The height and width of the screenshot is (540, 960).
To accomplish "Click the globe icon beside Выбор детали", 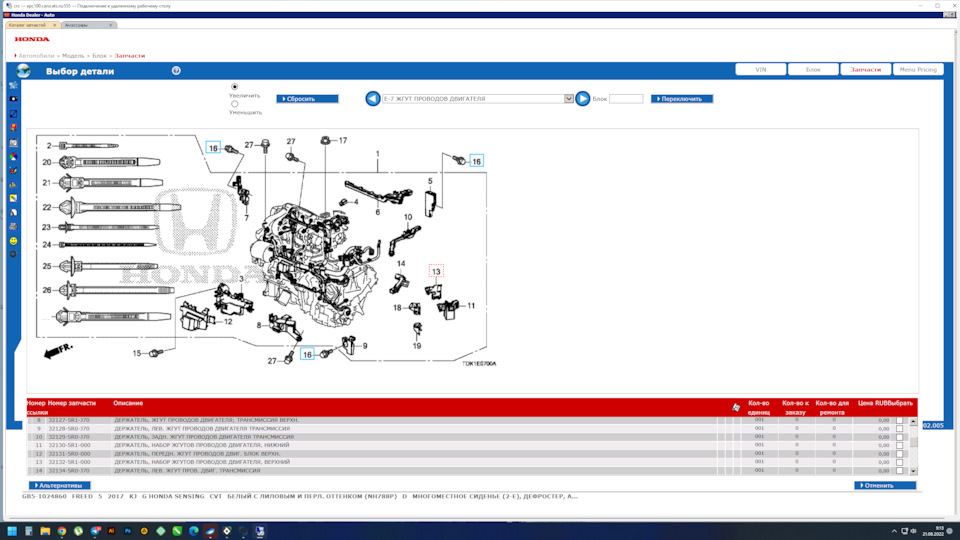I will (23, 71).
